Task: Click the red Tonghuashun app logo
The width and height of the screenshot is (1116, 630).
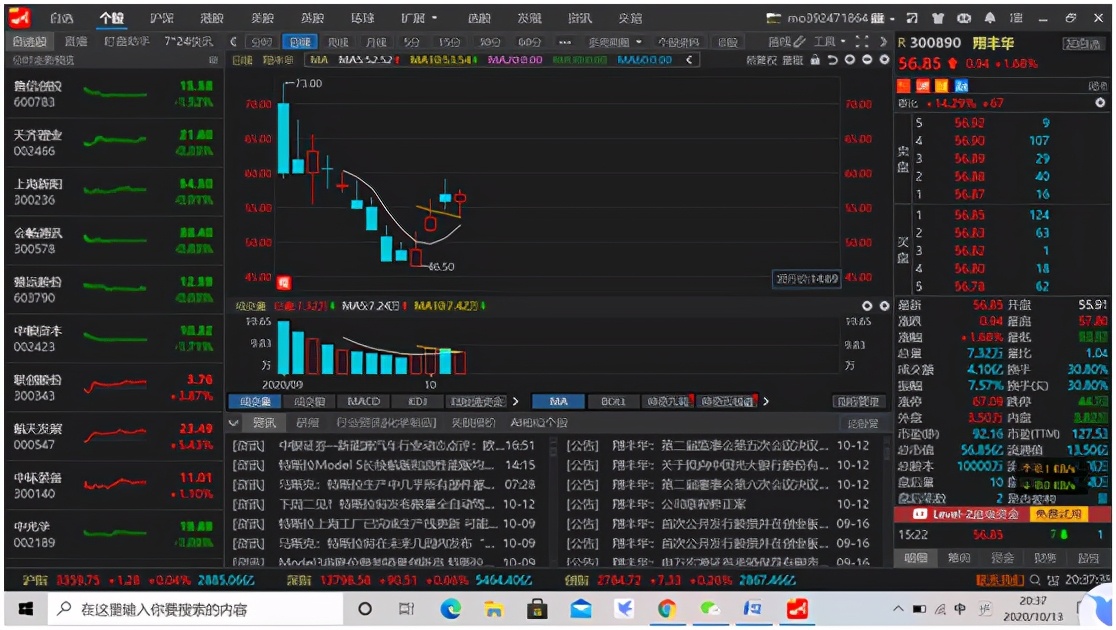Action: pos(20,17)
